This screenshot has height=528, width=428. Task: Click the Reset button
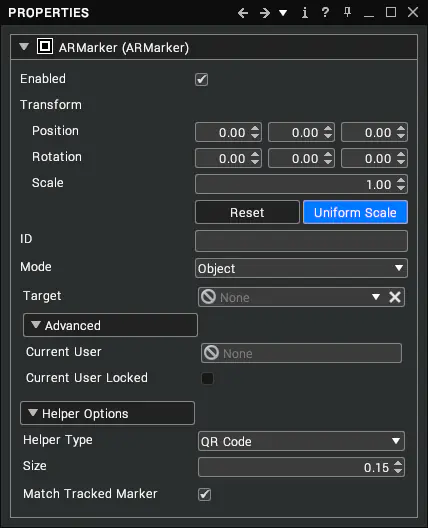247,212
